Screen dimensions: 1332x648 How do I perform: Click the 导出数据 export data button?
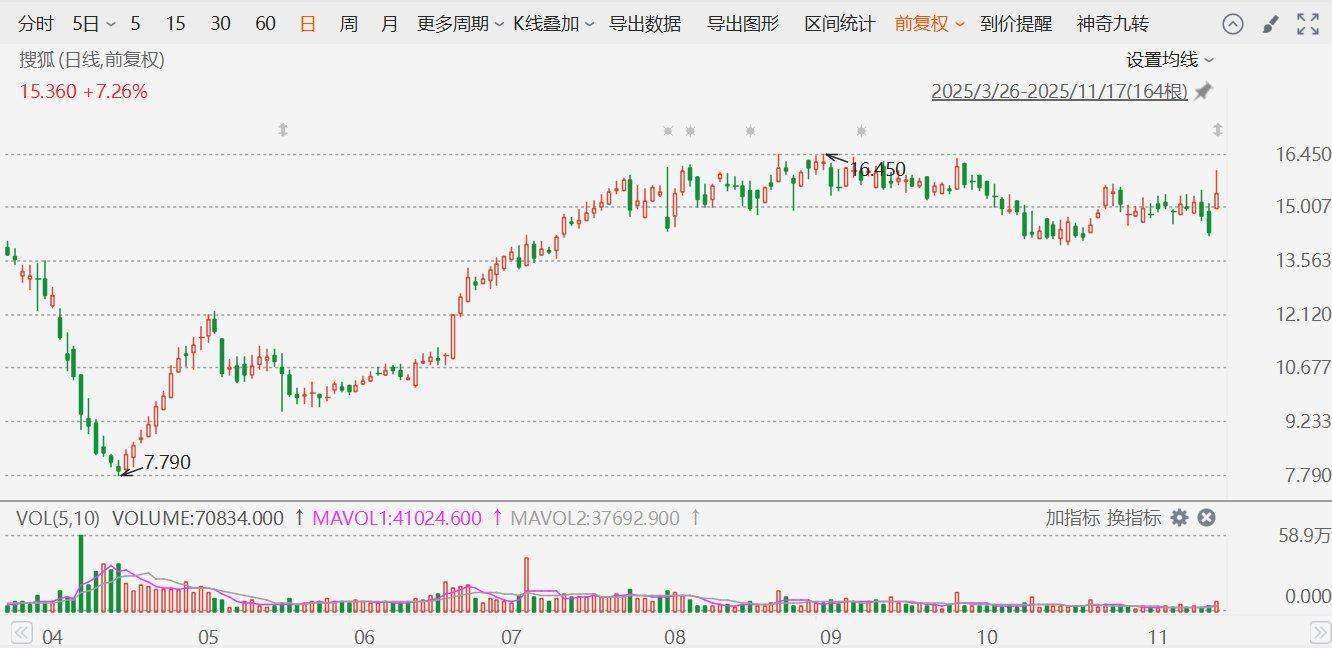coord(645,24)
